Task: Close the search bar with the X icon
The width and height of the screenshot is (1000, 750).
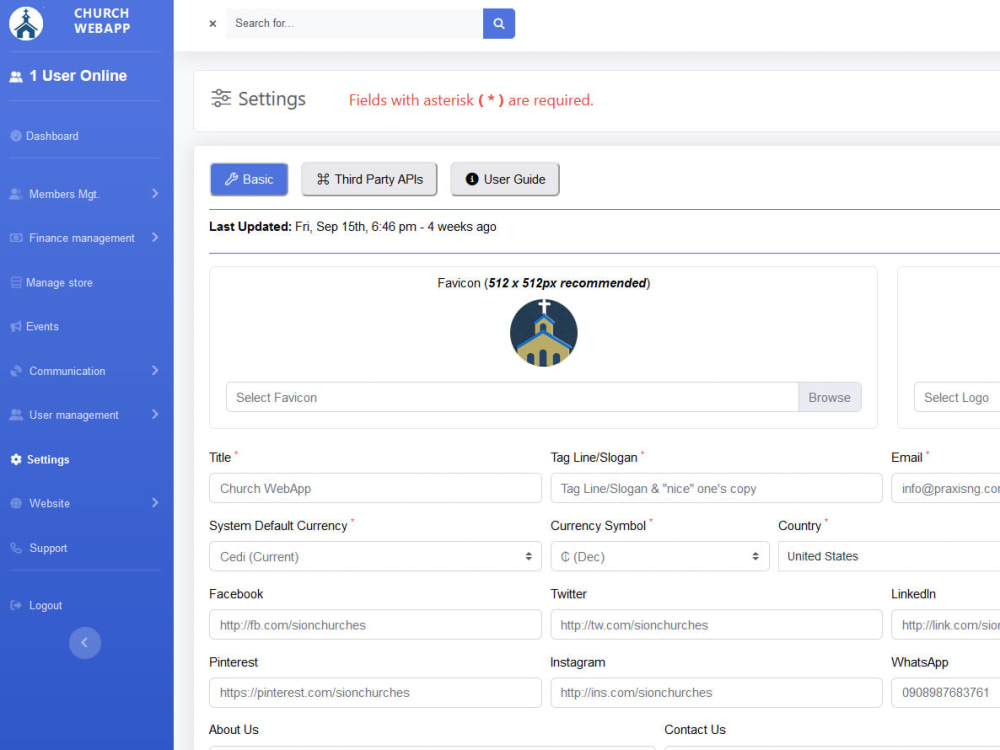Action: click(x=213, y=24)
